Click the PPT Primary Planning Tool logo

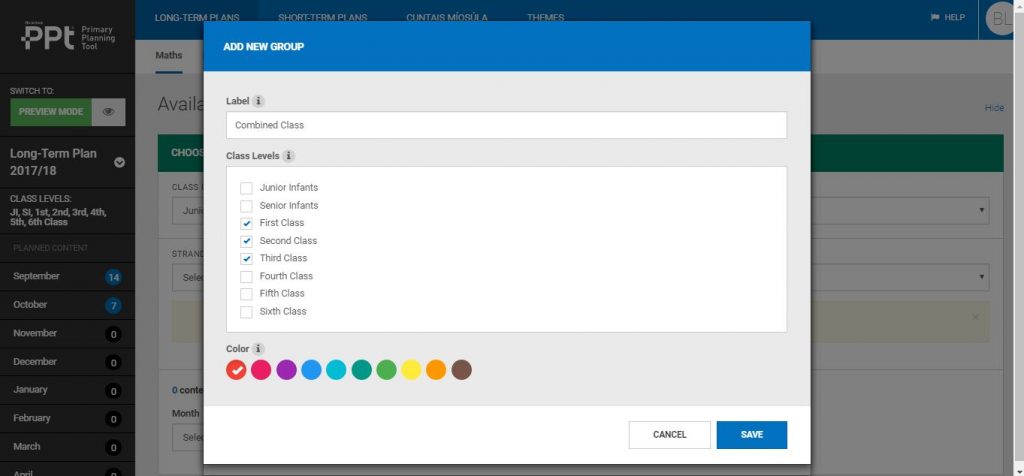click(67, 36)
